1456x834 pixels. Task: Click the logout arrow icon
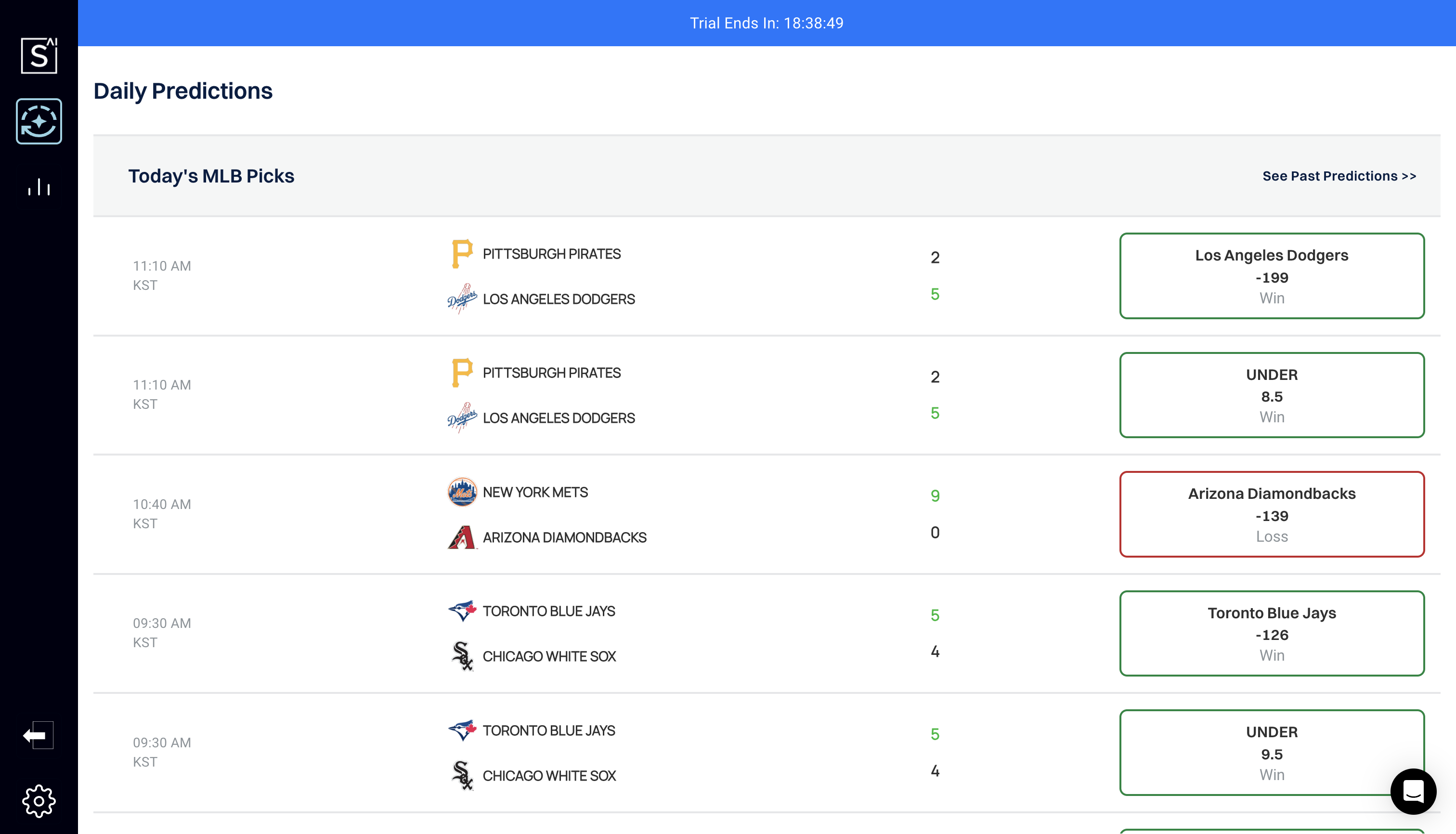[38, 735]
